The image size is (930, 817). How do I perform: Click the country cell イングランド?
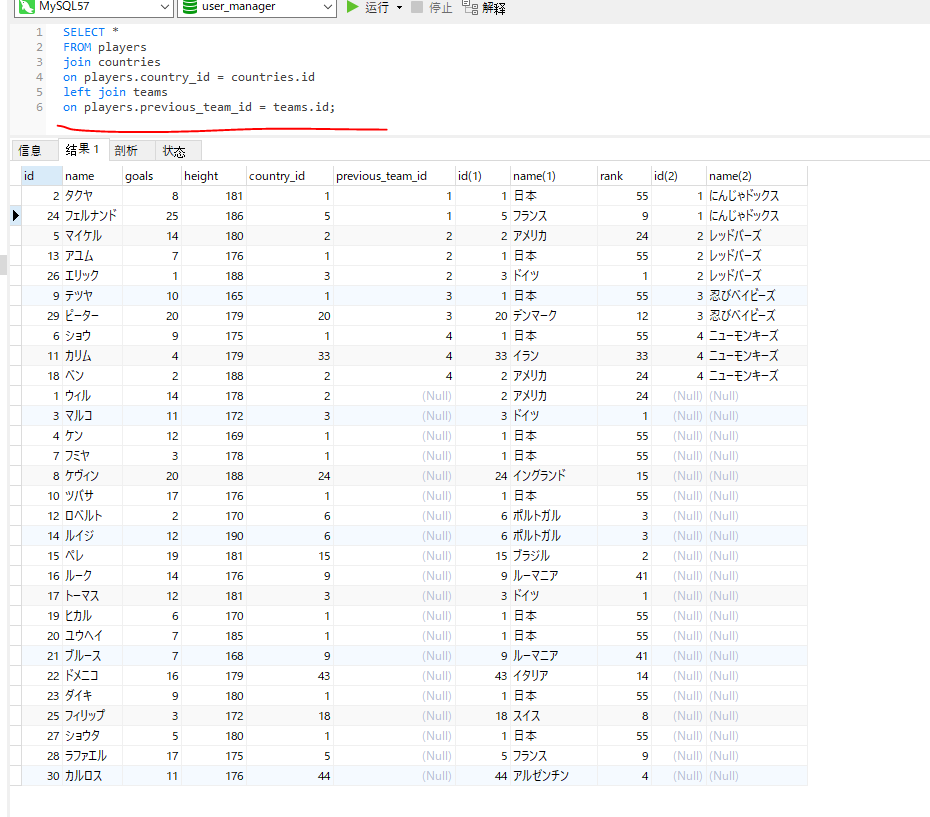(553, 476)
